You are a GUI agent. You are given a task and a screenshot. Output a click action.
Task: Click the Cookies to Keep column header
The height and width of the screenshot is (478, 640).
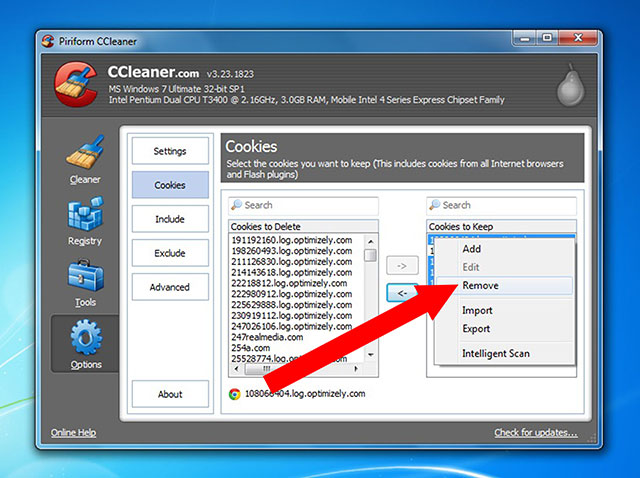coord(502,227)
